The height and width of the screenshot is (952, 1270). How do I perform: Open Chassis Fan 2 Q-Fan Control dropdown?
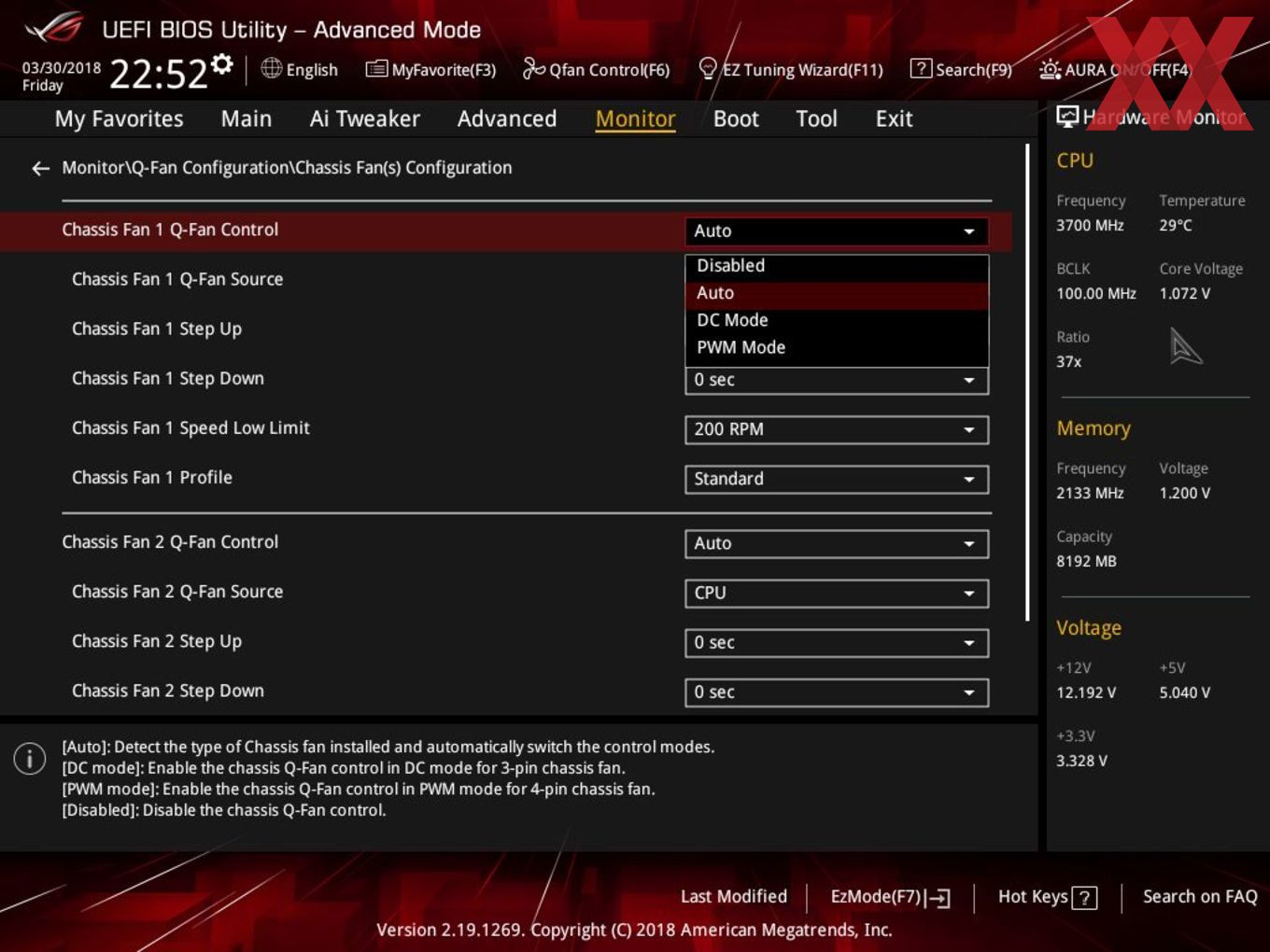(x=837, y=543)
